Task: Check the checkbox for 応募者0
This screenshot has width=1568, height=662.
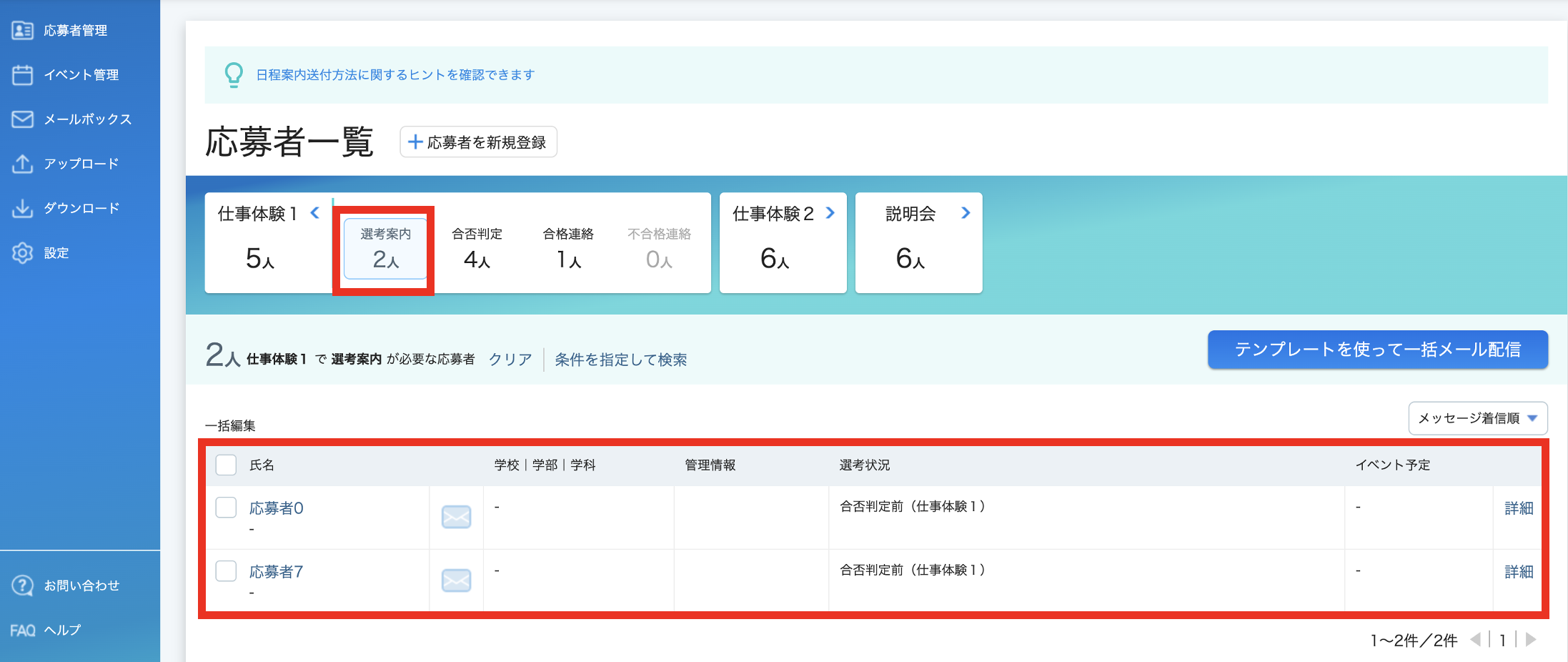Action: pos(226,508)
